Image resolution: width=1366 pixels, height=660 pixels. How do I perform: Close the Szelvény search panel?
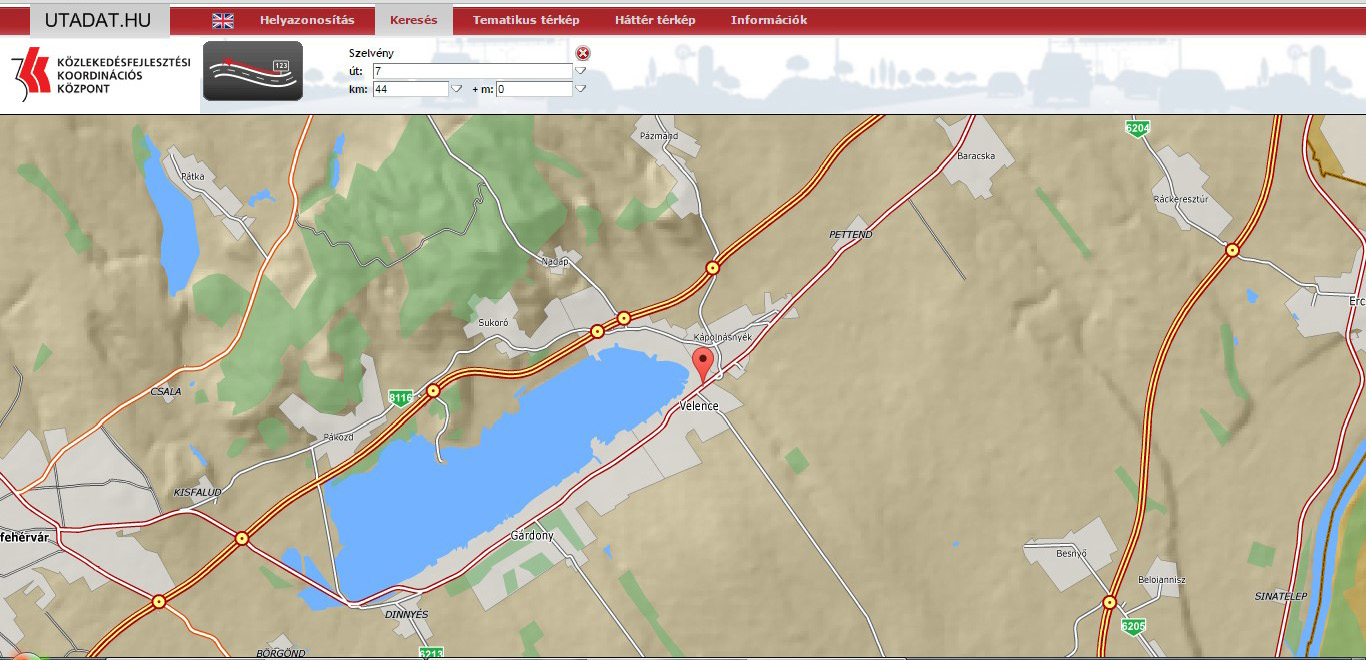point(583,53)
